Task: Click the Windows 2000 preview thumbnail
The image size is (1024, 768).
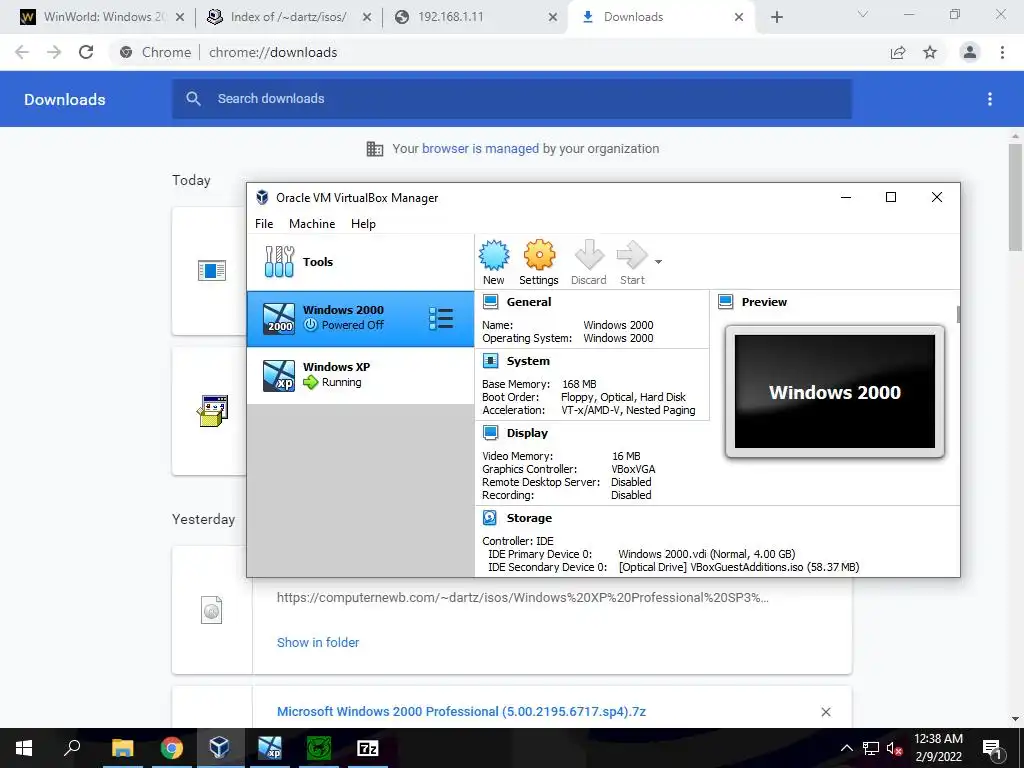Action: coord(835,392)
